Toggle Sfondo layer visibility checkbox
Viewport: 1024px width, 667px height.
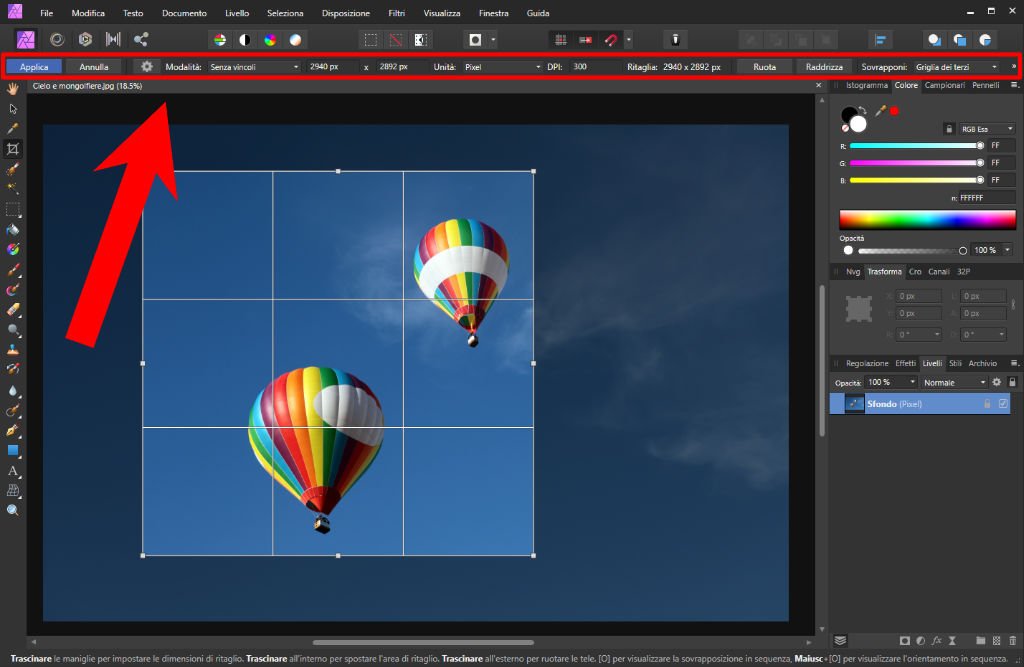(x=1003, y=404)
